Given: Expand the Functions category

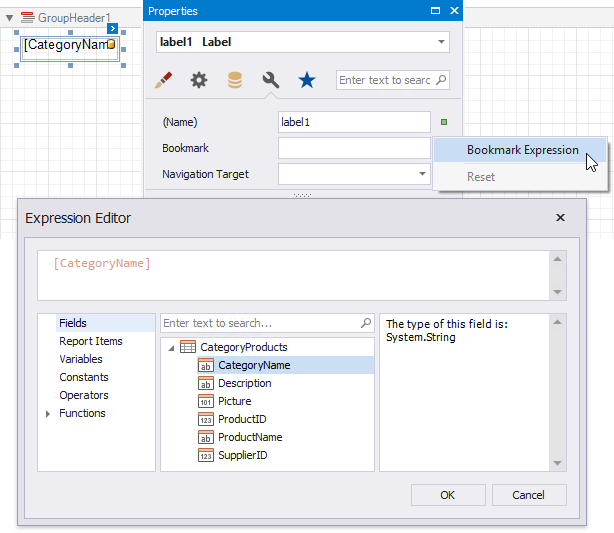Looking at the screenshot, I should coord(47,414).
